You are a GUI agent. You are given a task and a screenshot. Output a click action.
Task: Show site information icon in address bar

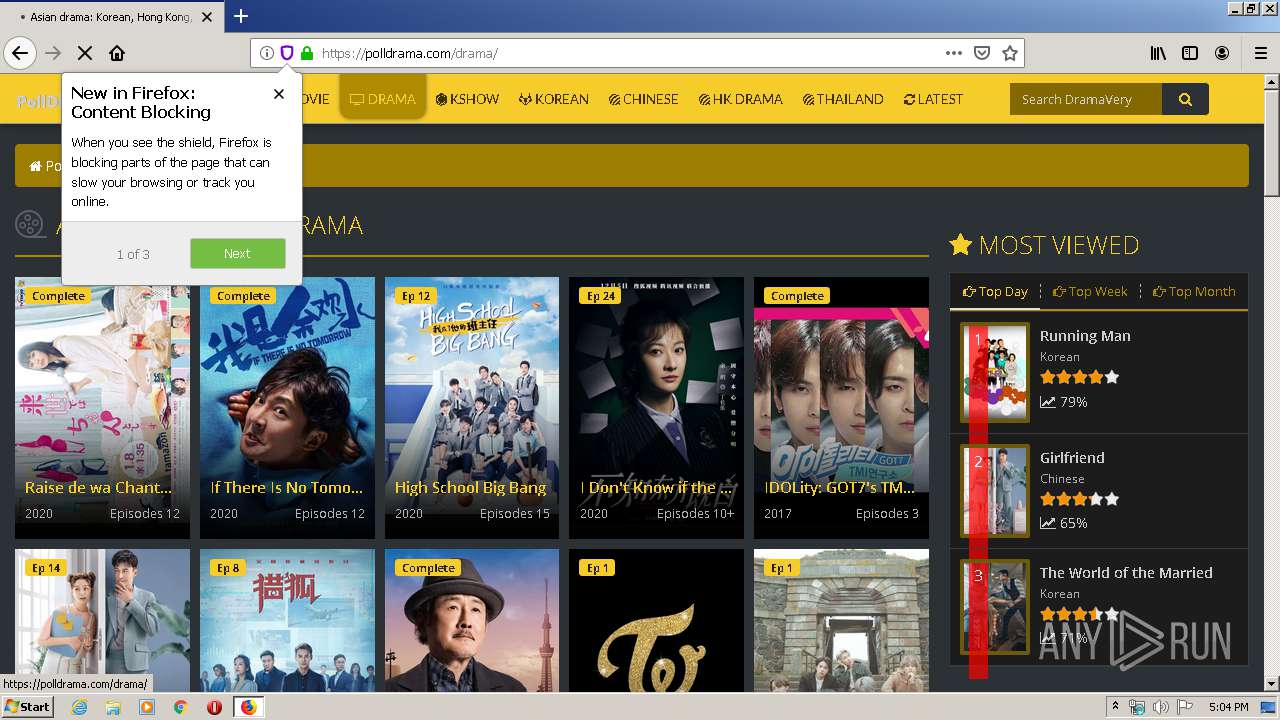[267, 53]
